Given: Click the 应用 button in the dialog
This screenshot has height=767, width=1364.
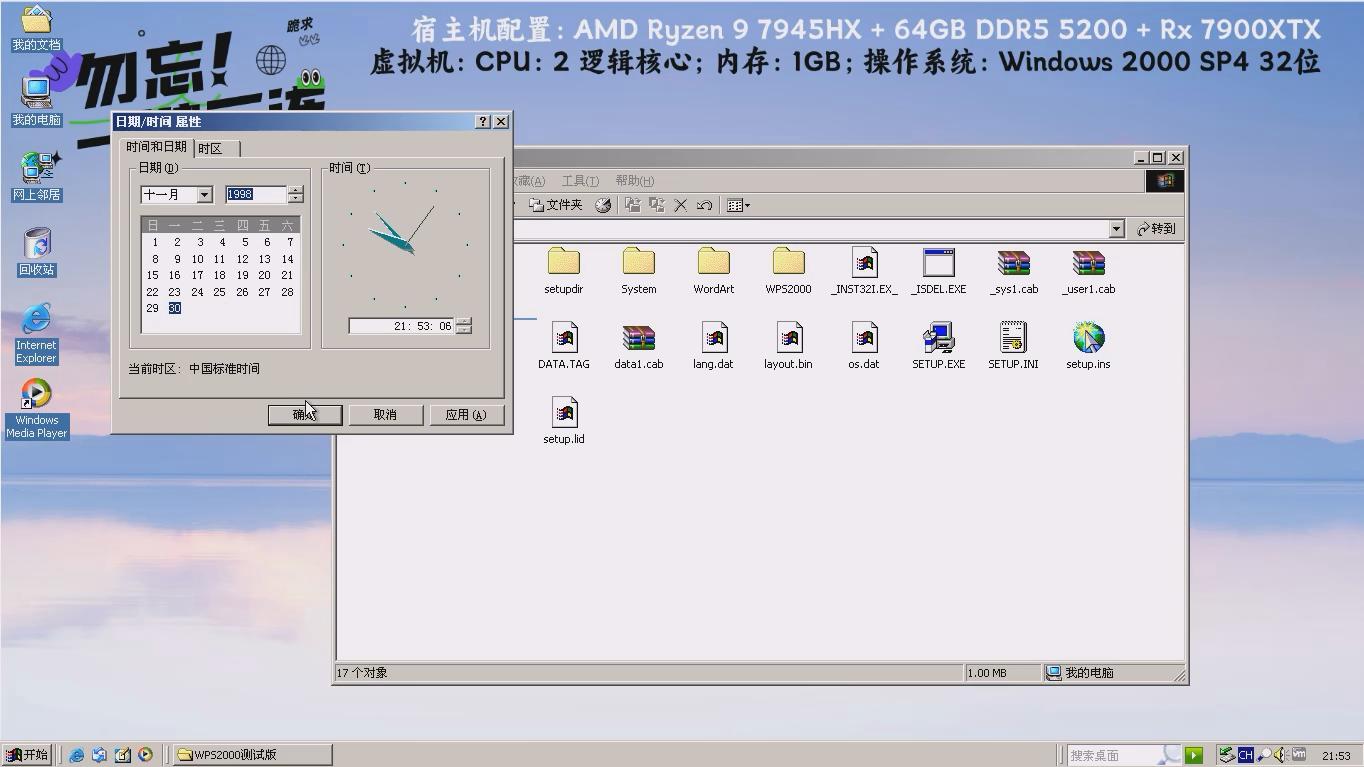Looking at the screenshot, I should [466, 414].
